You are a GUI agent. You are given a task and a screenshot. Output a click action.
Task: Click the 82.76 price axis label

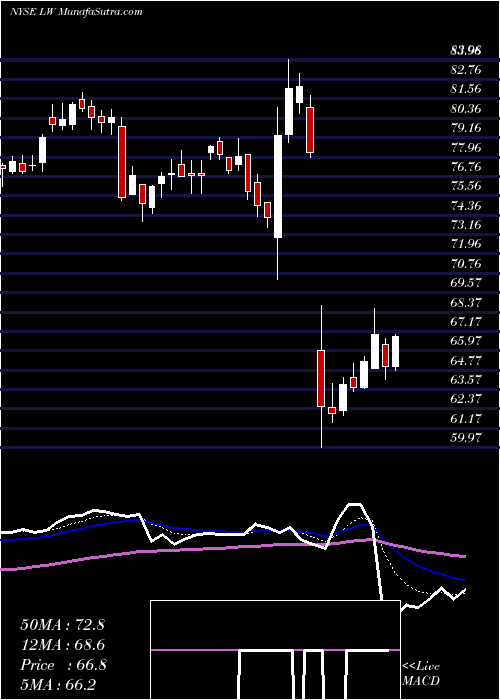click(466, 70)
